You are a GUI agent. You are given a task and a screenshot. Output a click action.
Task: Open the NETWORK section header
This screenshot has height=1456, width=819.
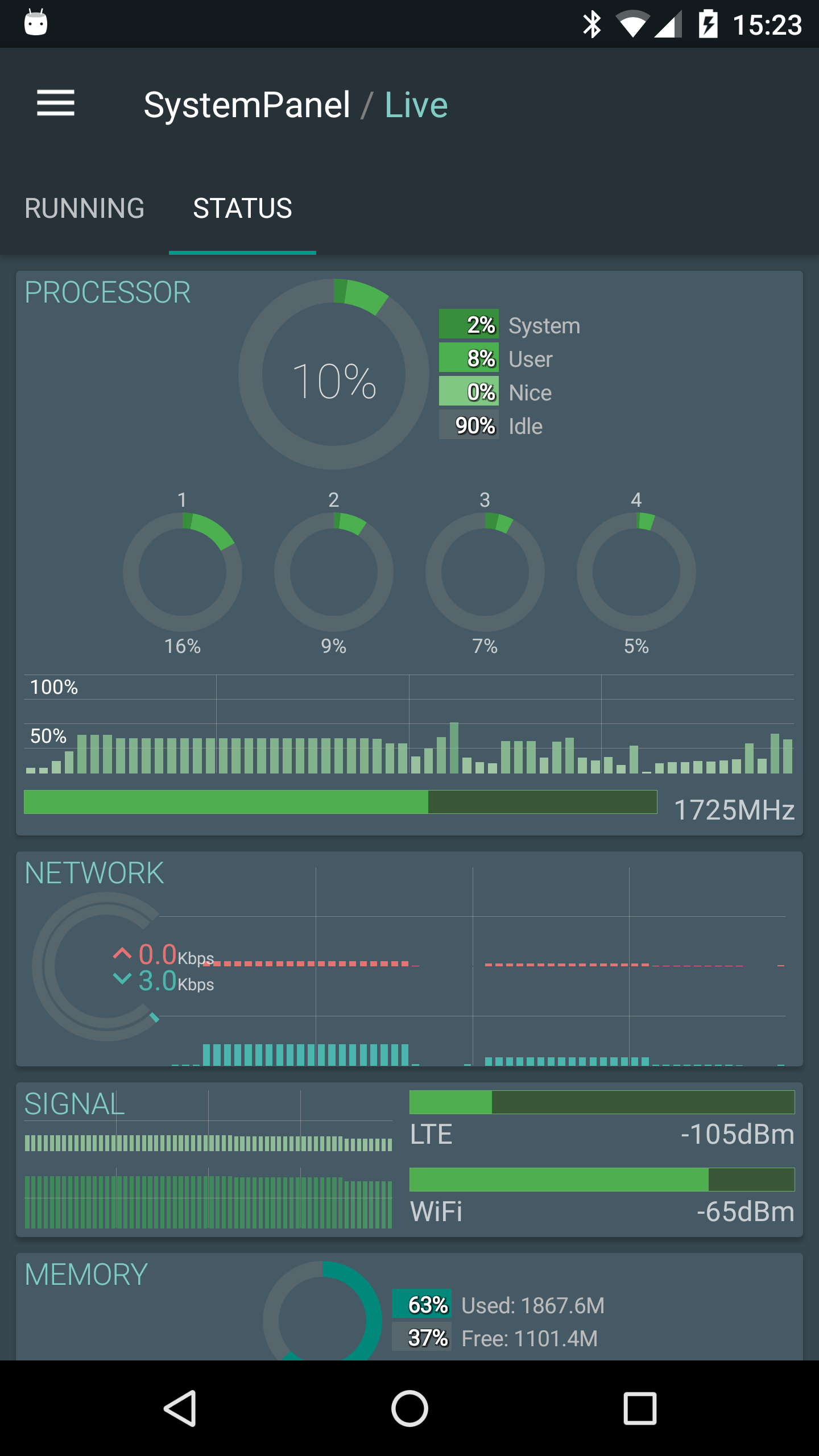click(x=94, y=873)
